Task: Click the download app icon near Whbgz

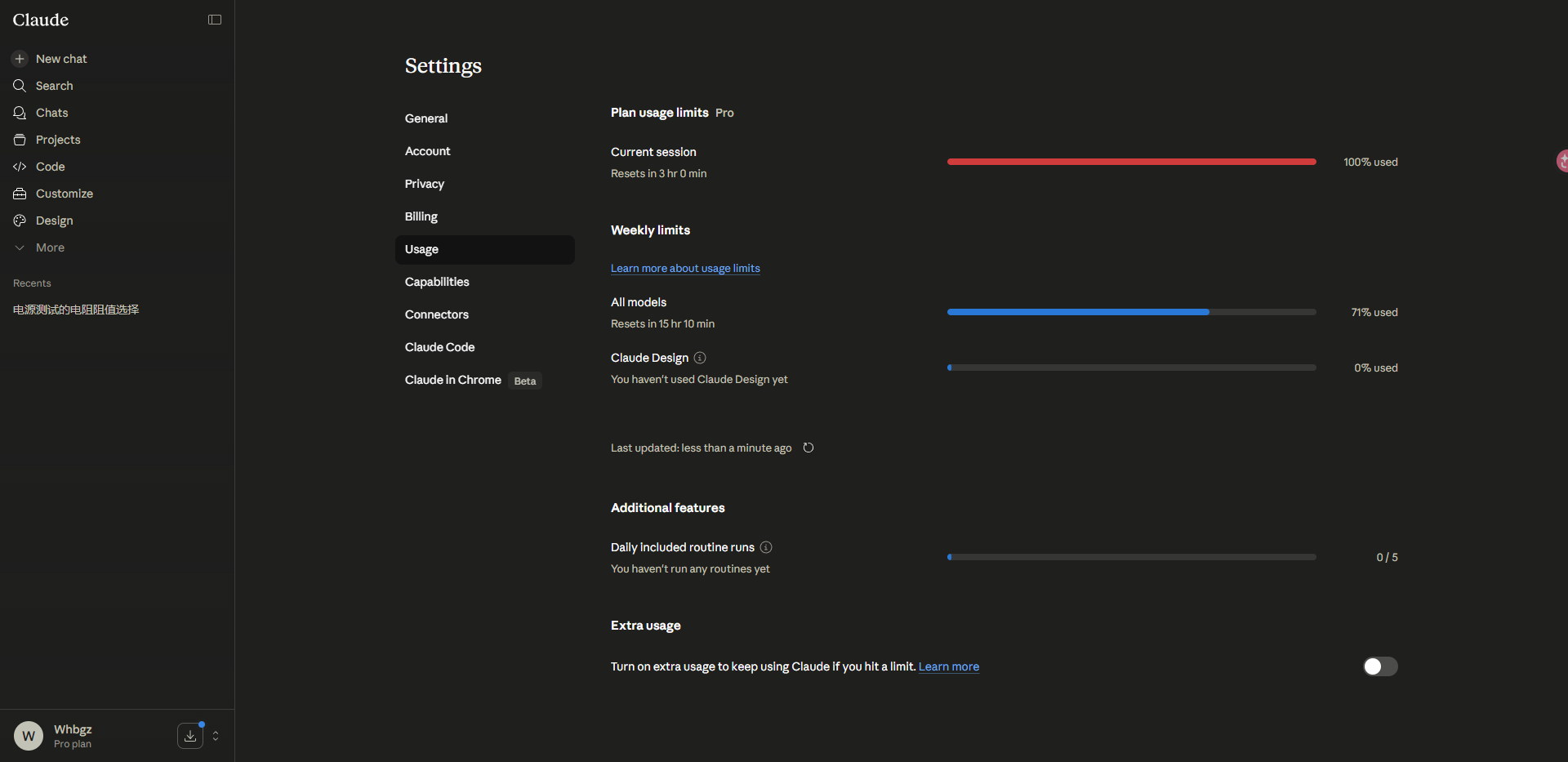Action: [x=190, y=736]
